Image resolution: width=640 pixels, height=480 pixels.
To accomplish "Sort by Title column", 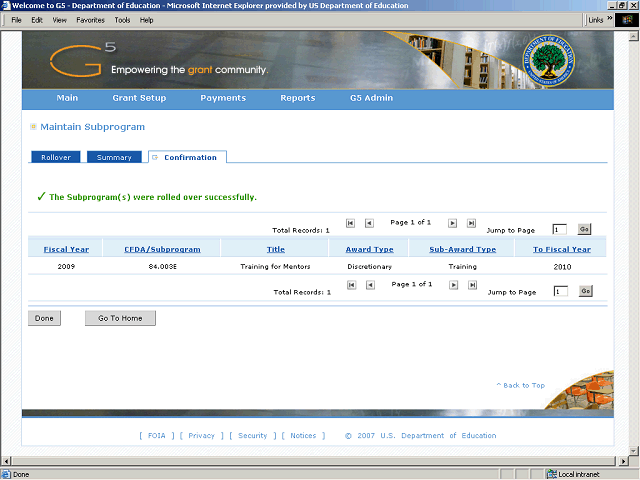I will [x=276, y=249].
